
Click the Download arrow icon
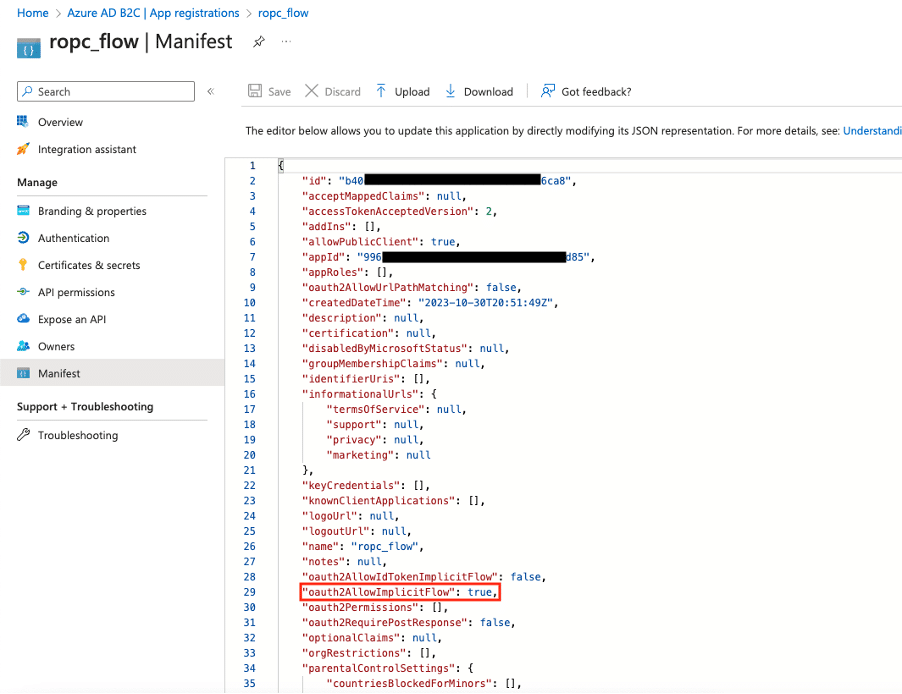[x=450, y=91]
